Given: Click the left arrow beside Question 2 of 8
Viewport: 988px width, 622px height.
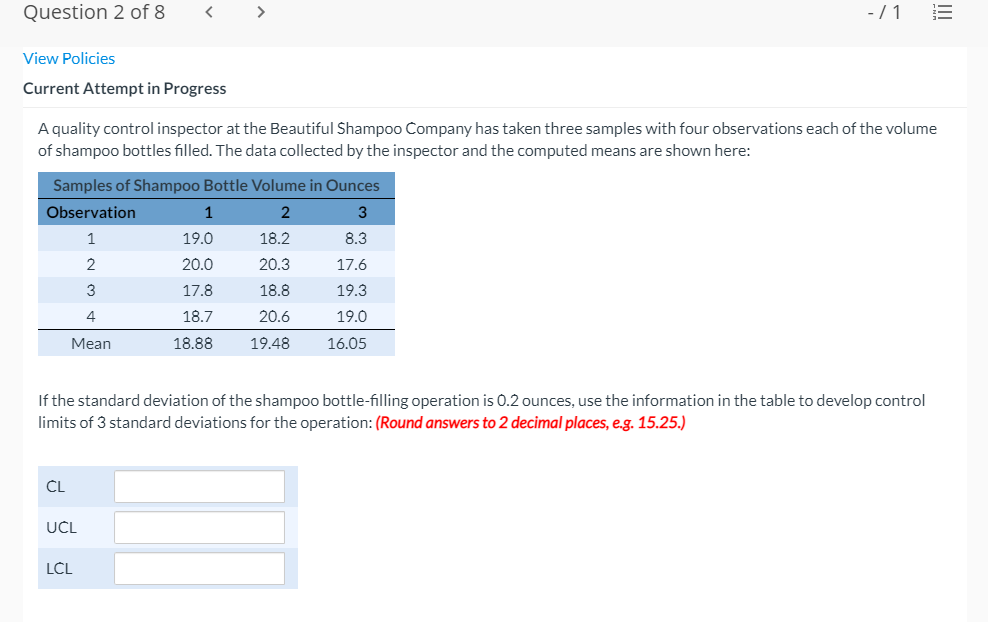Looking at the screenshot, I should 208,13.
